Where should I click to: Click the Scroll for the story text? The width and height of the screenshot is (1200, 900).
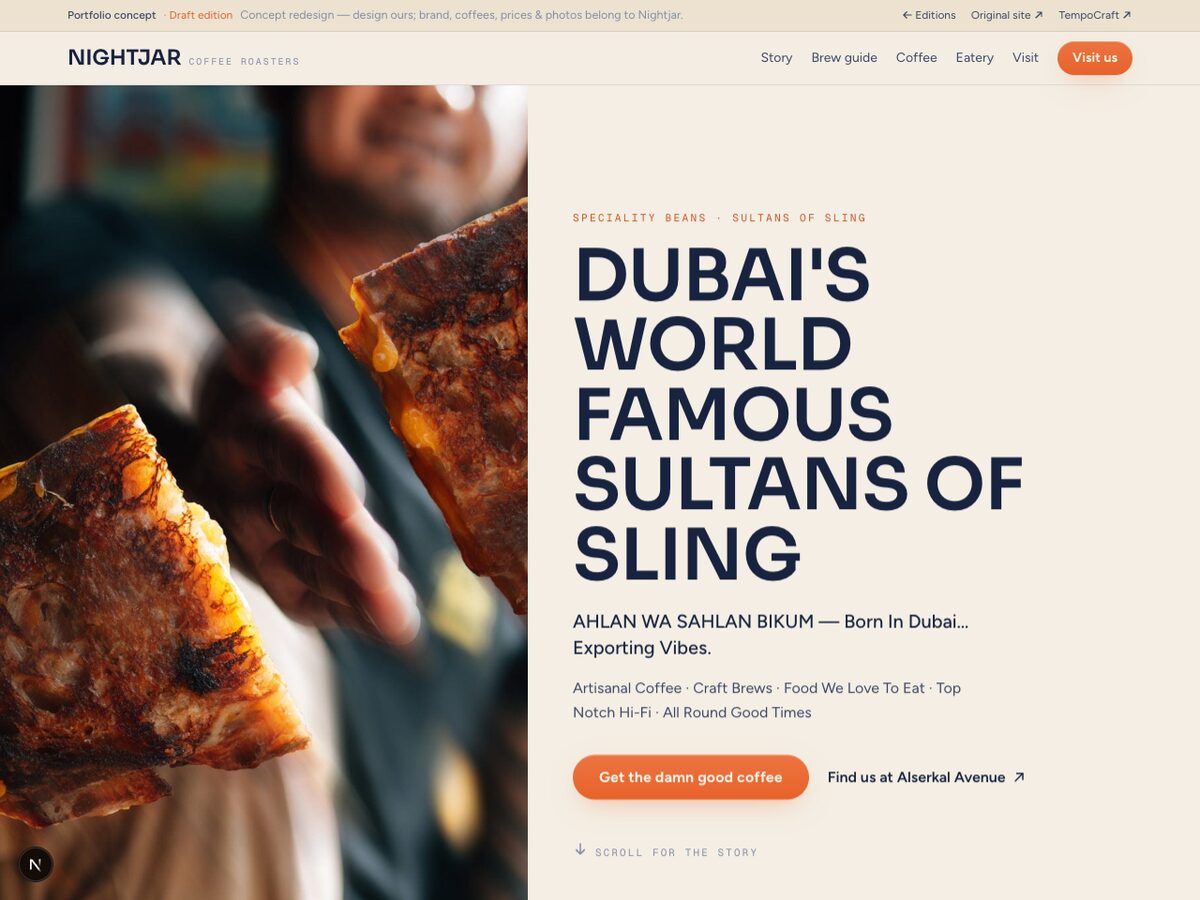pyautogui.click(x=676, y=853)
